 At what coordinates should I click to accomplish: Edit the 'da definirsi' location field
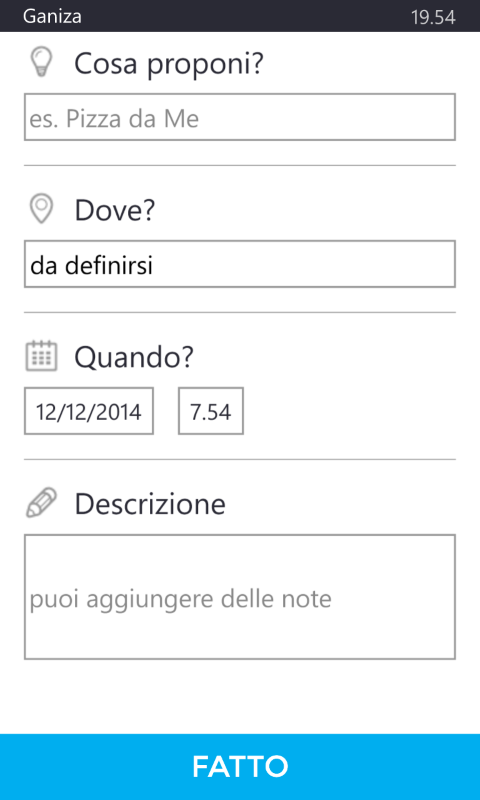[x=240, y=264]
